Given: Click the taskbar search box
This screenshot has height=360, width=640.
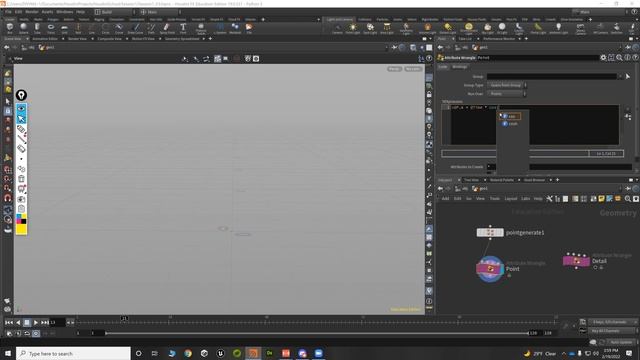Looking at the screenshot, I should coord(73,353).
